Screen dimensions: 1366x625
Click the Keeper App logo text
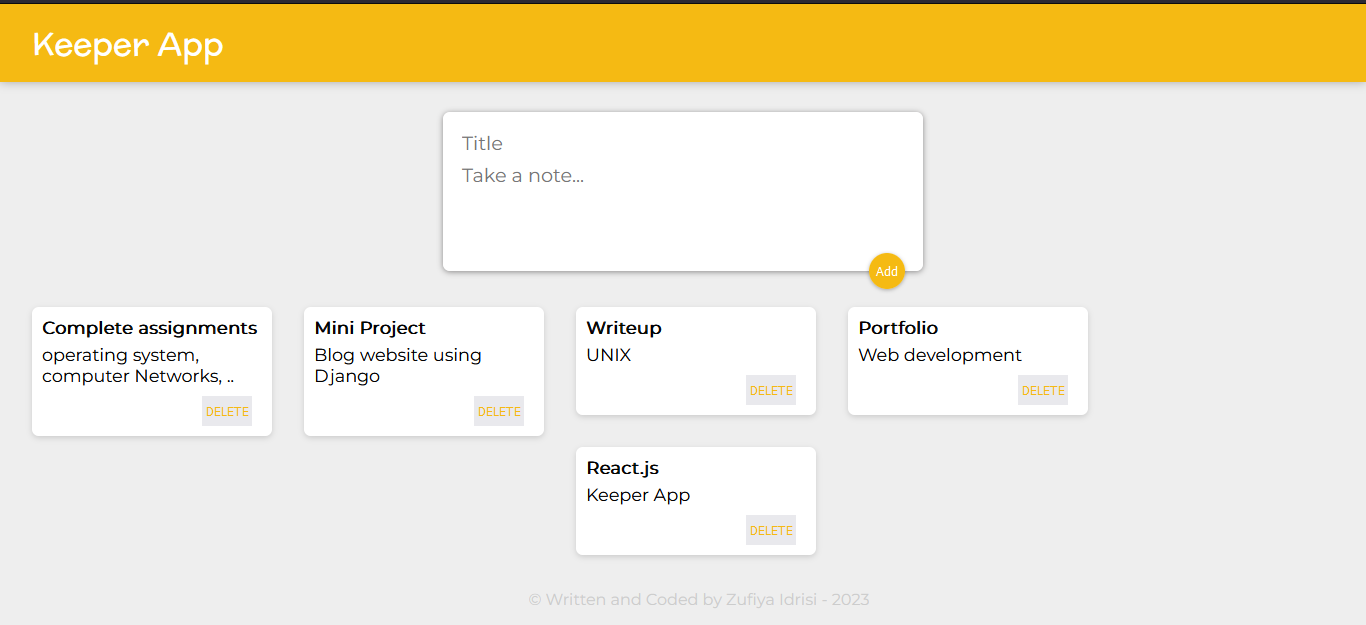[x=127, y=44]
